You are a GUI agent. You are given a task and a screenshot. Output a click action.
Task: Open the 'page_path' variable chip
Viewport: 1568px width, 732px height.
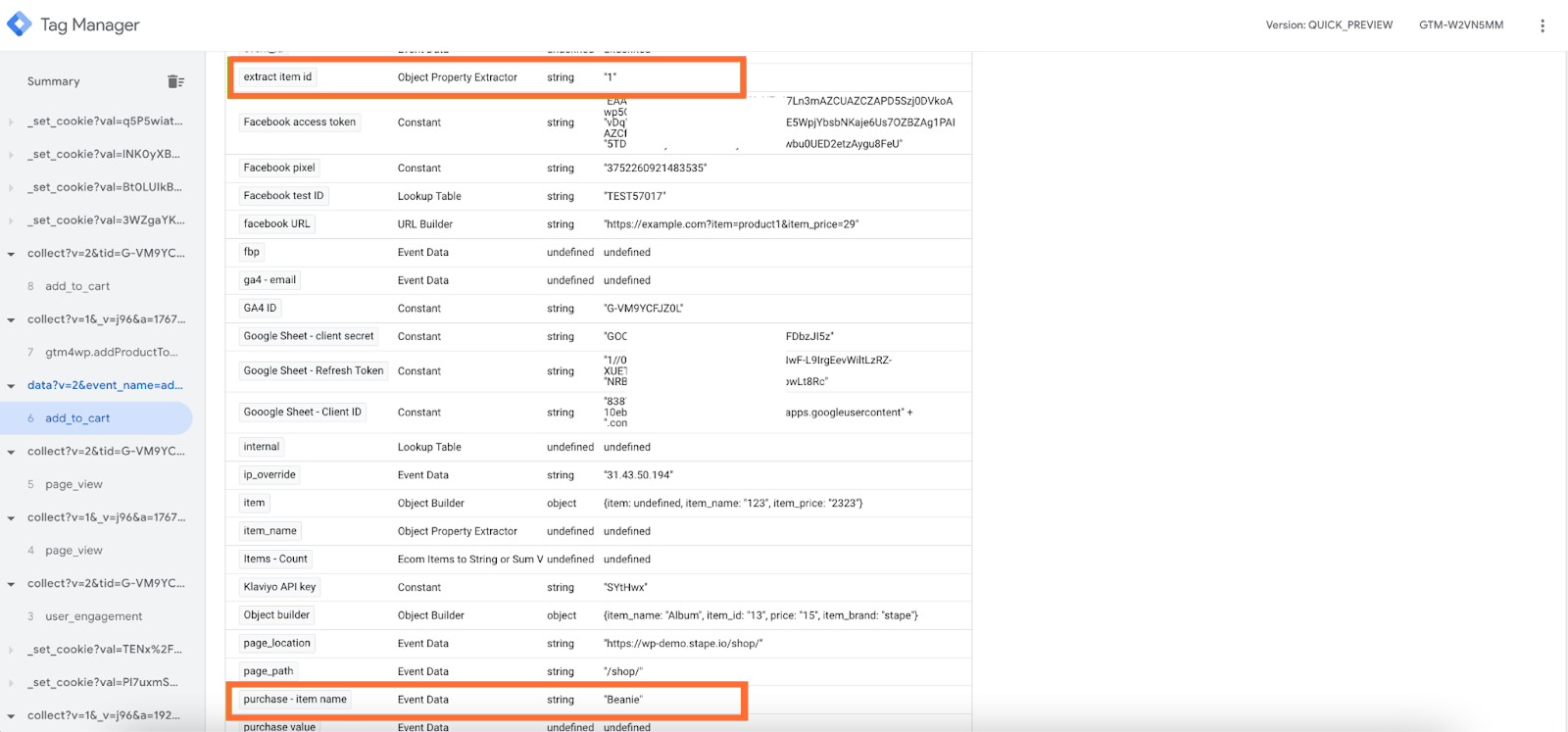(269, 671)
